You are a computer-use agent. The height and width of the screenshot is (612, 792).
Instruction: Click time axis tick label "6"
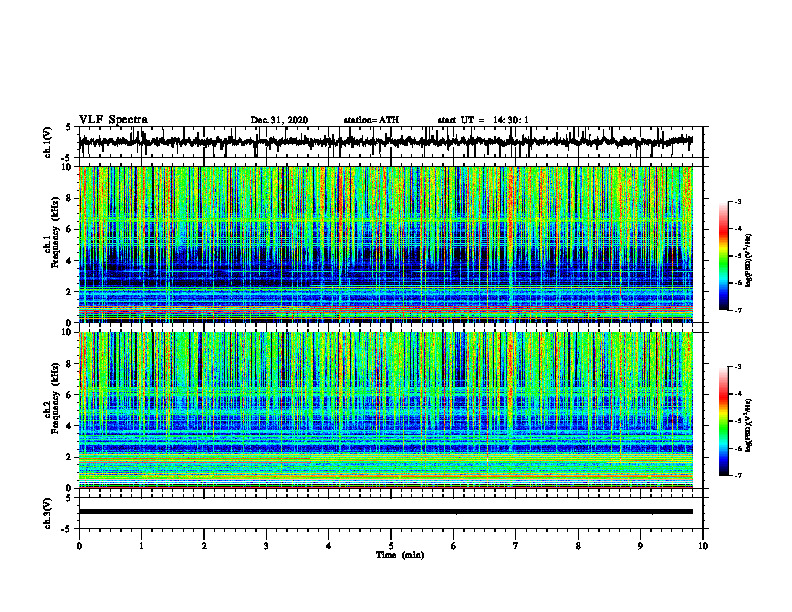coord(454,546)
